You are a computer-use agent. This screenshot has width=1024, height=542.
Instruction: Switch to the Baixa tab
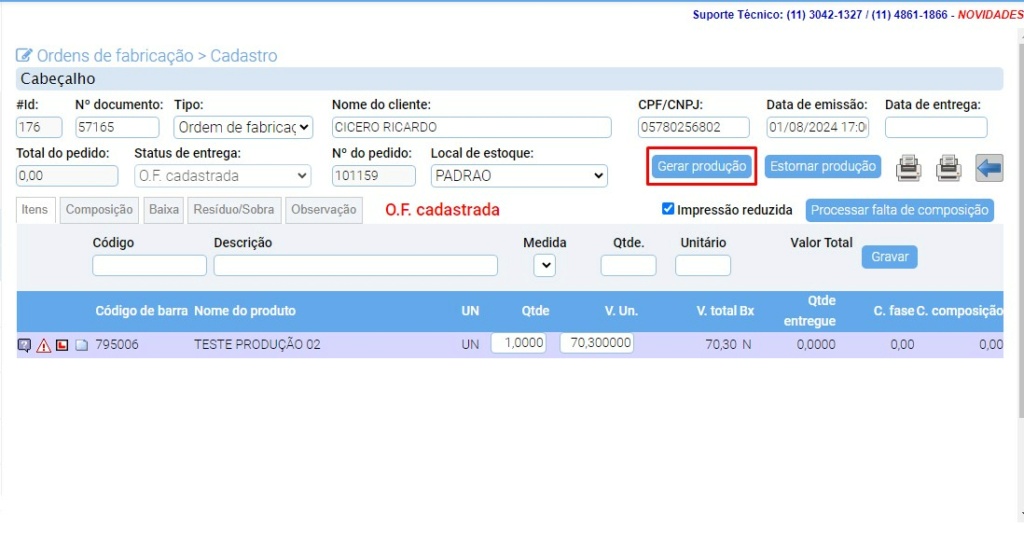click(164, 210)
